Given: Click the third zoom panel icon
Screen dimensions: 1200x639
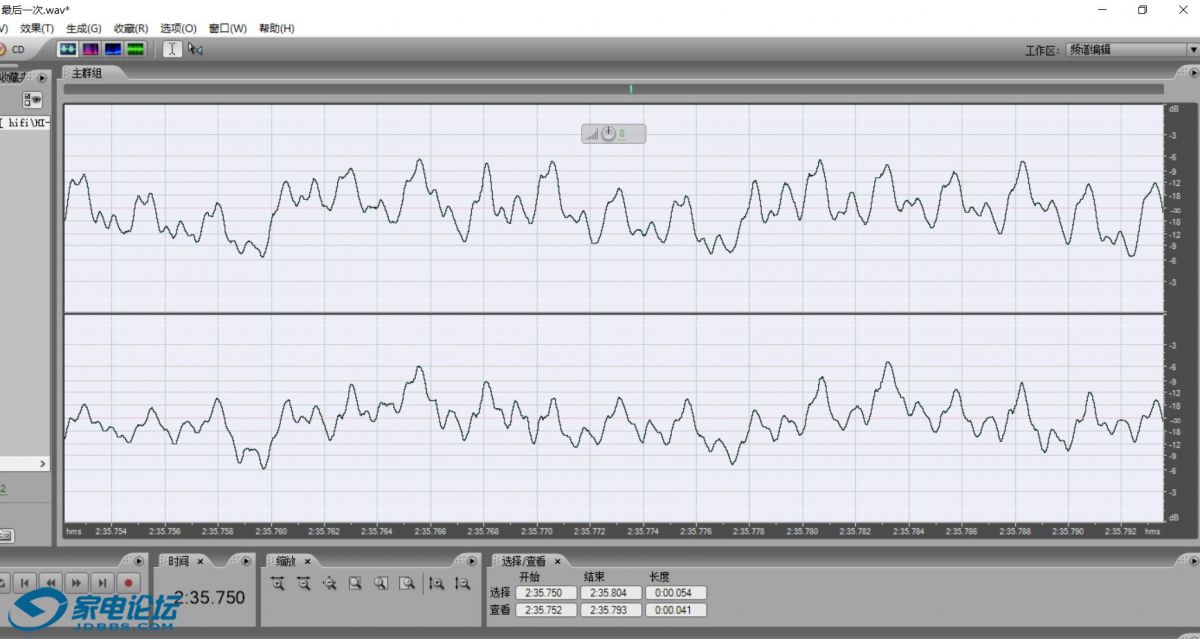Looking at the screenshot, I should [329, 583].
